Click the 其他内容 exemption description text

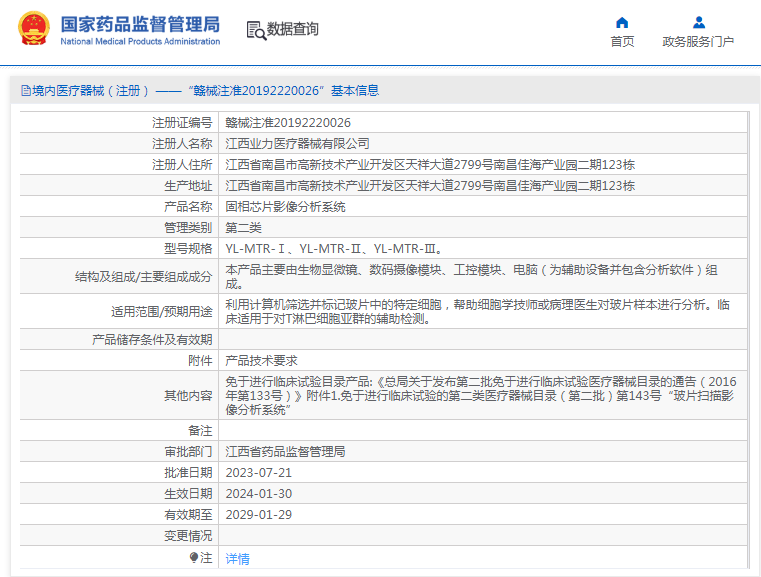(x=481, y=396)
